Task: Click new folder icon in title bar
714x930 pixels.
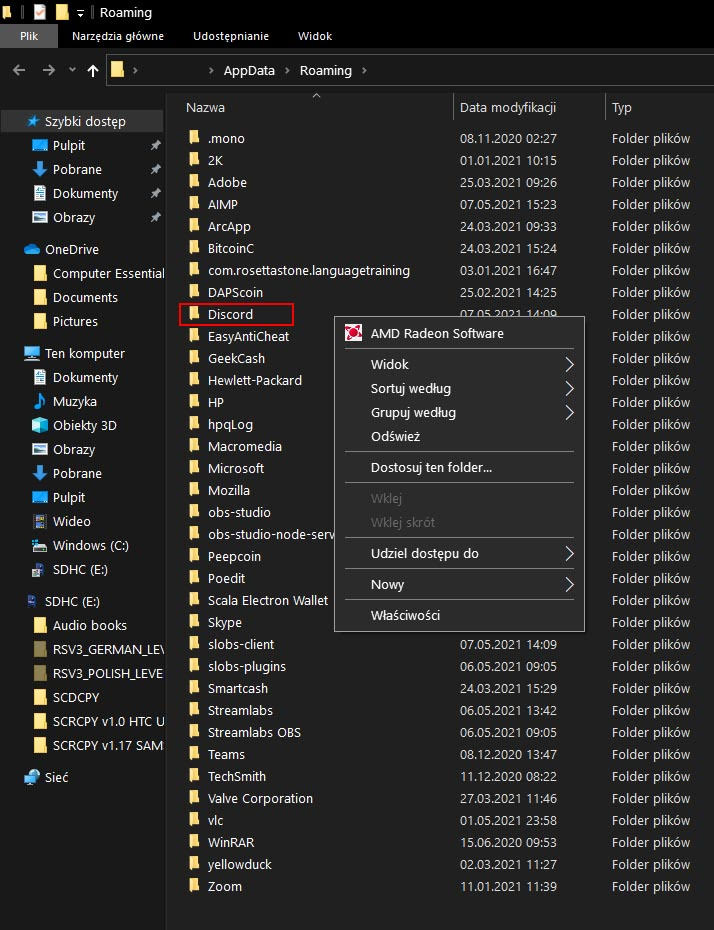Action: [62, 12]
